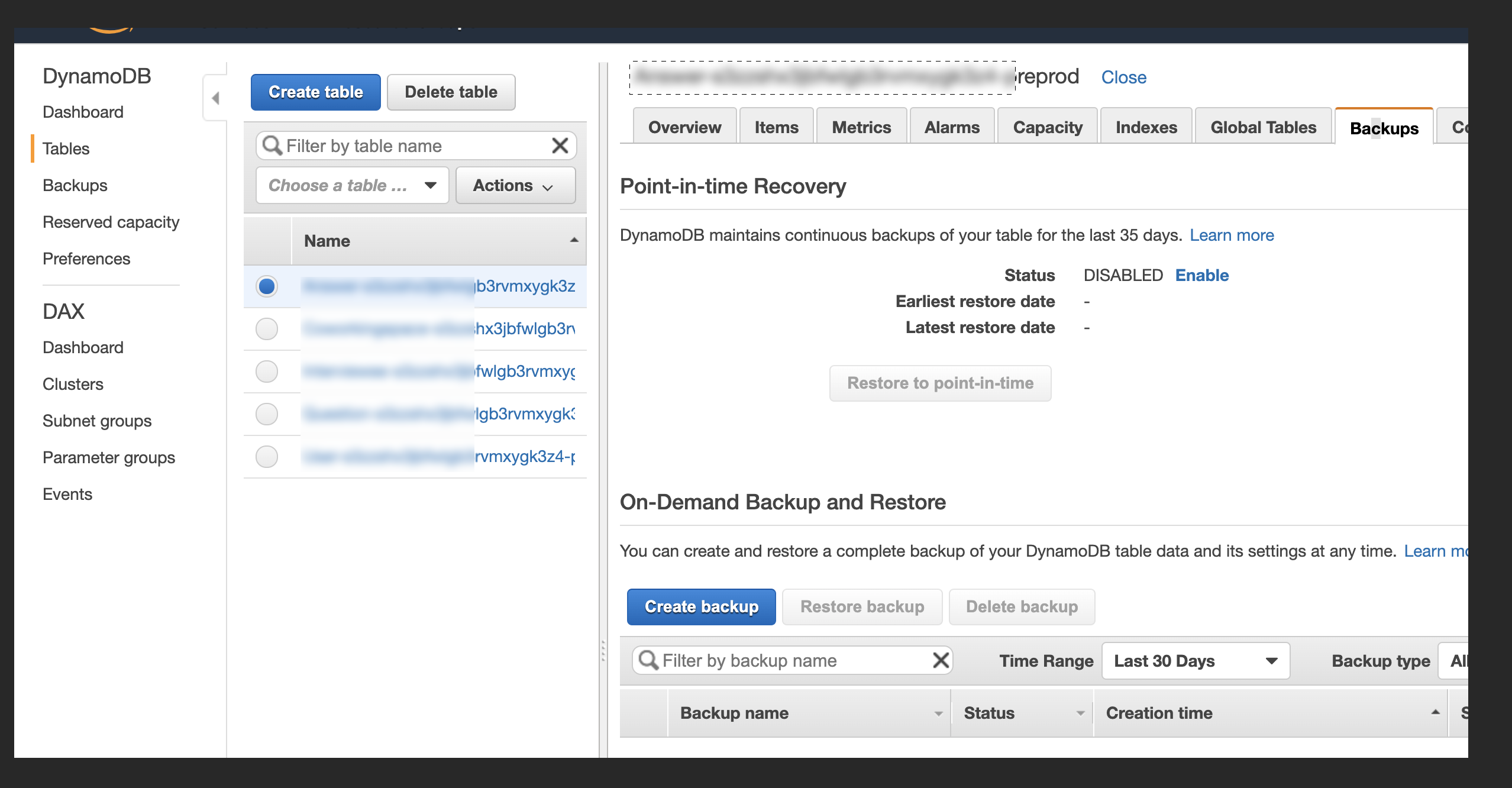Clear the backup name filter with X
1512x788 pixels.
tap(941, 660)
